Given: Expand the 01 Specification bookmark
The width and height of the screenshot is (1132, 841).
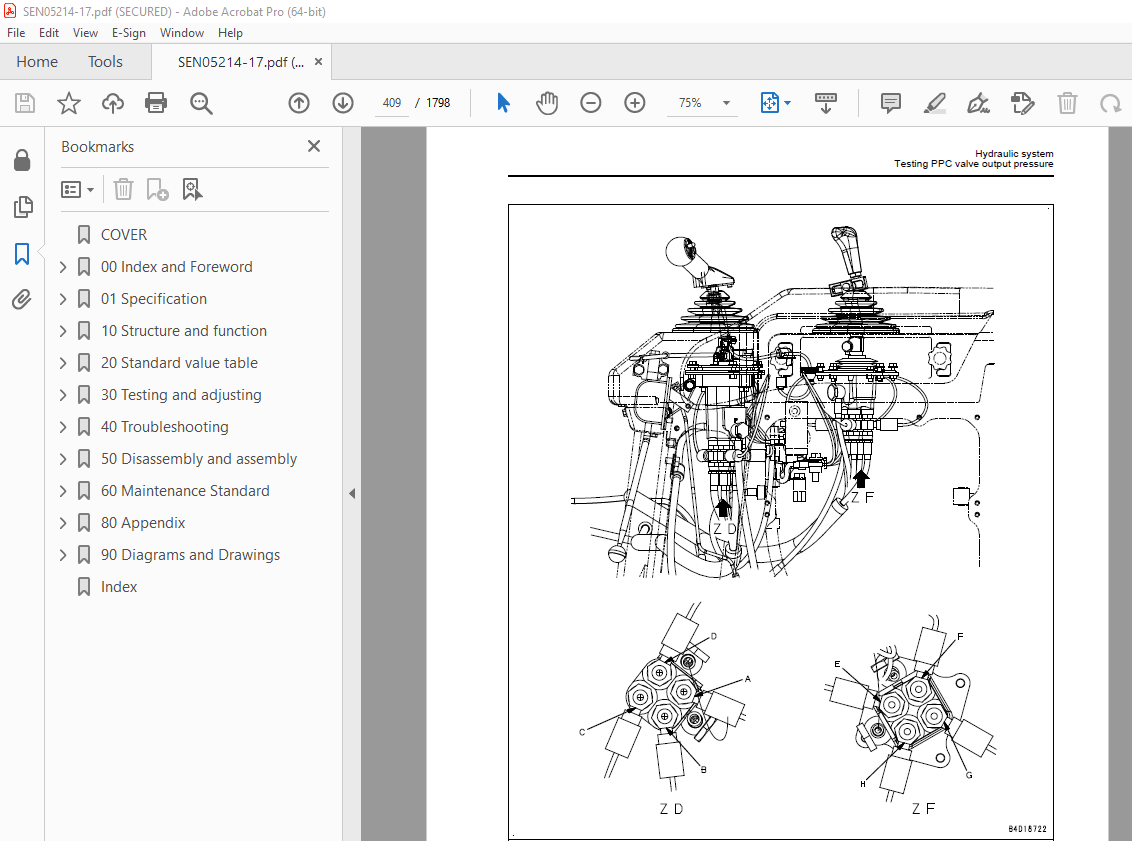Looking at the screenshot, I should (63, 299).
